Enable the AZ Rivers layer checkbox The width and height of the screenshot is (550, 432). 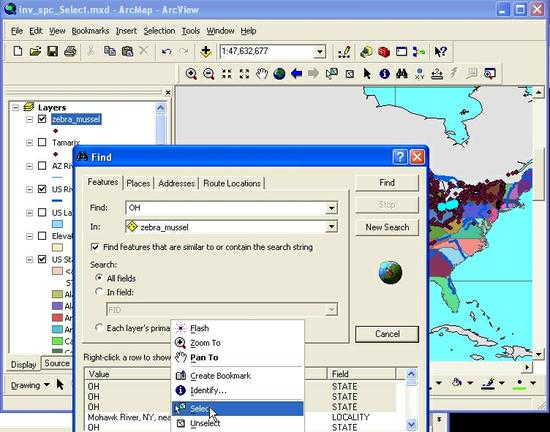pyautogui.click(x=42, y=166)
